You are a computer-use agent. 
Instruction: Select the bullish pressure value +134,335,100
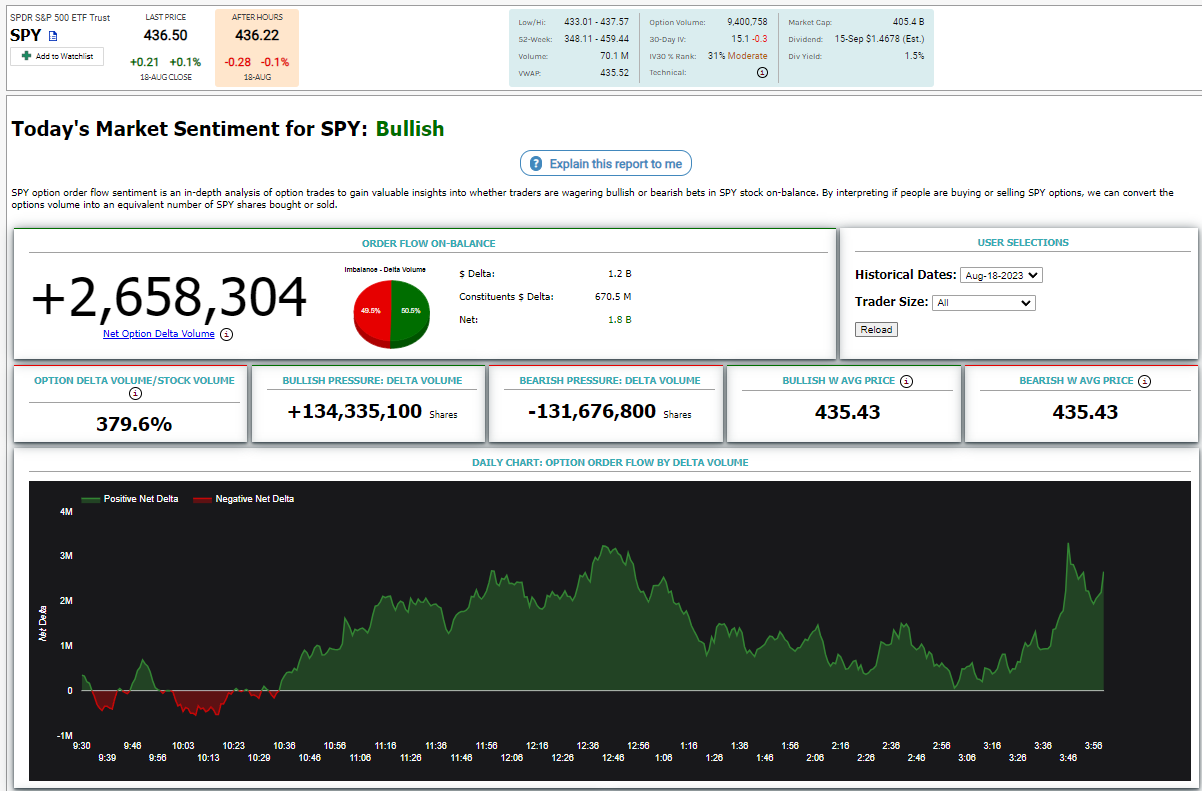tap(355, 411)
